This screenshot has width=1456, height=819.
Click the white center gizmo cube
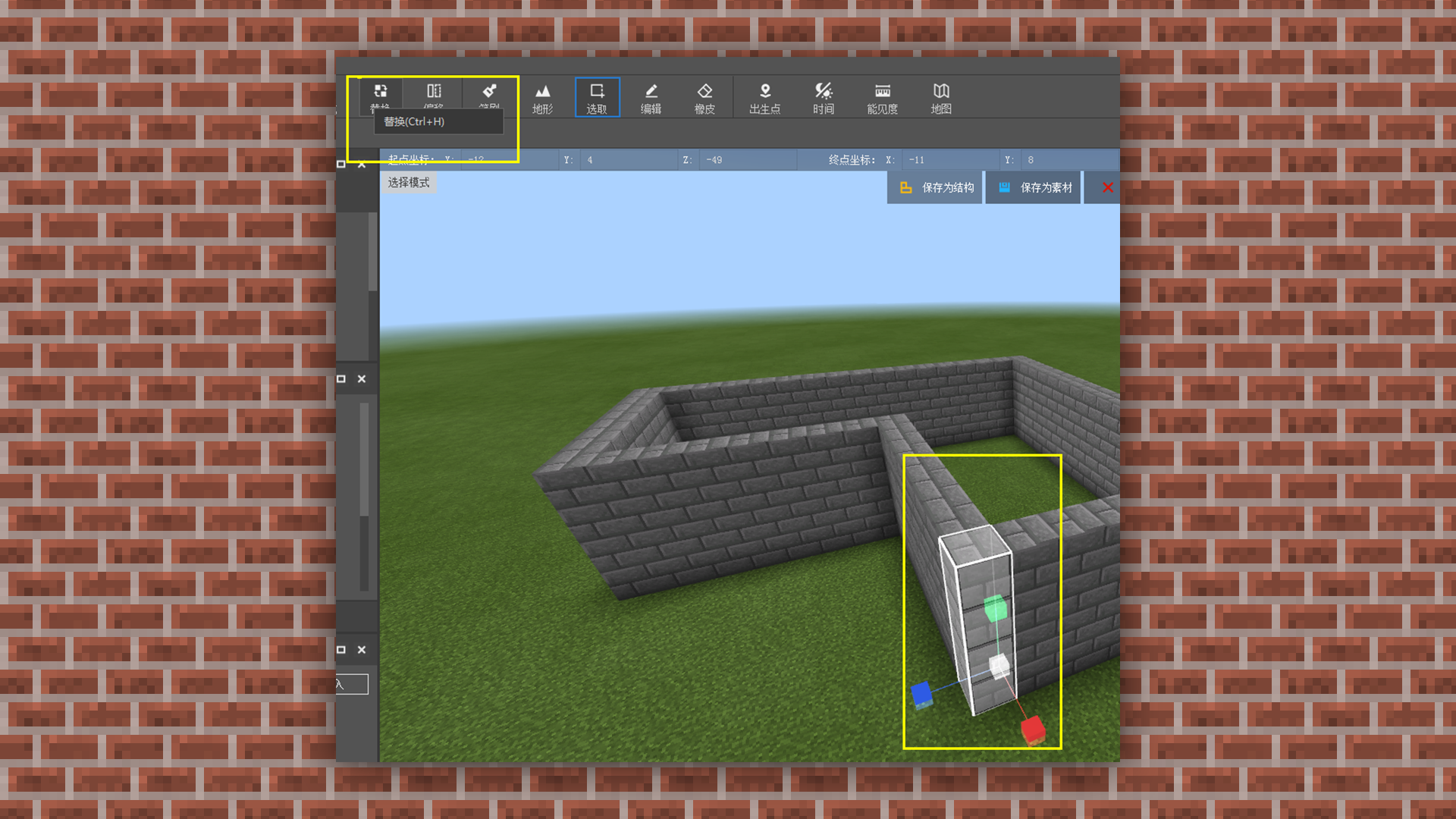tap(999, 666)
